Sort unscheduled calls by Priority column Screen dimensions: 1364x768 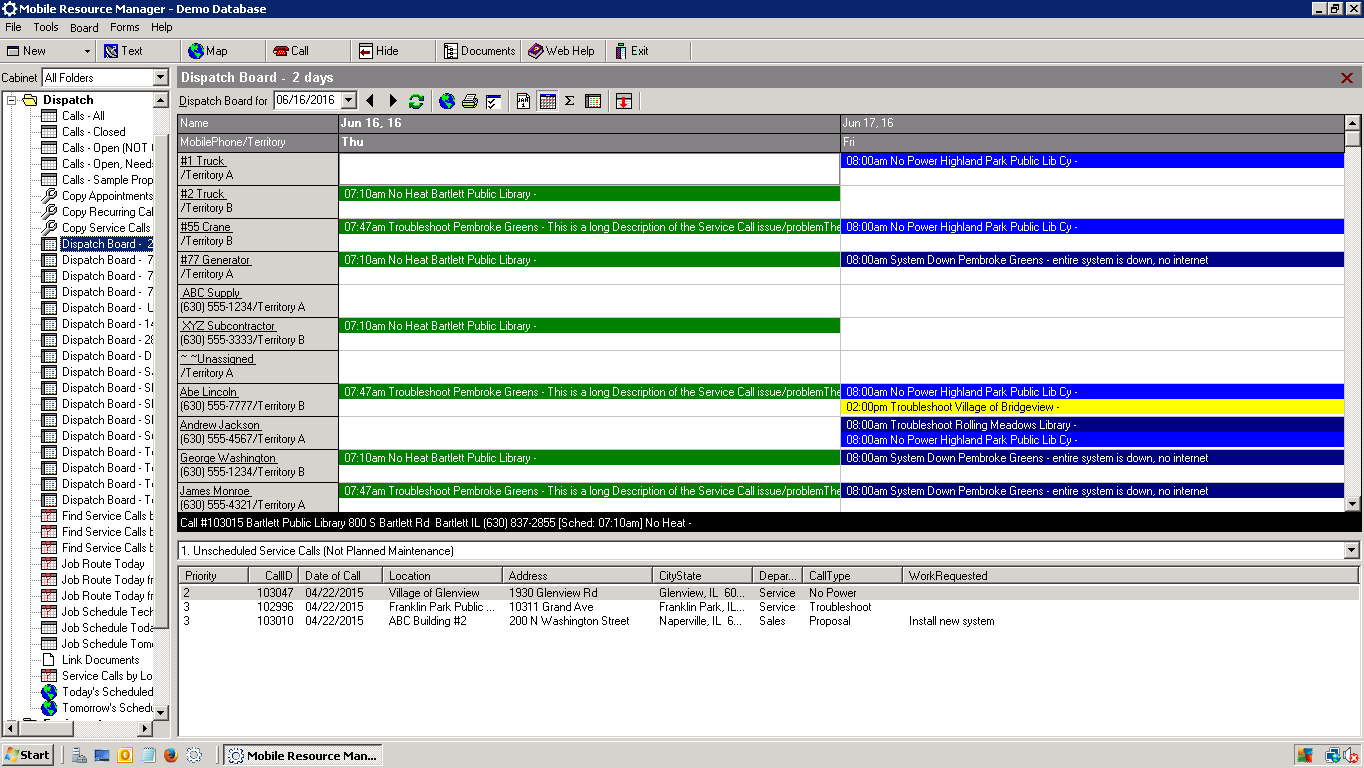[x=214, y=576]
